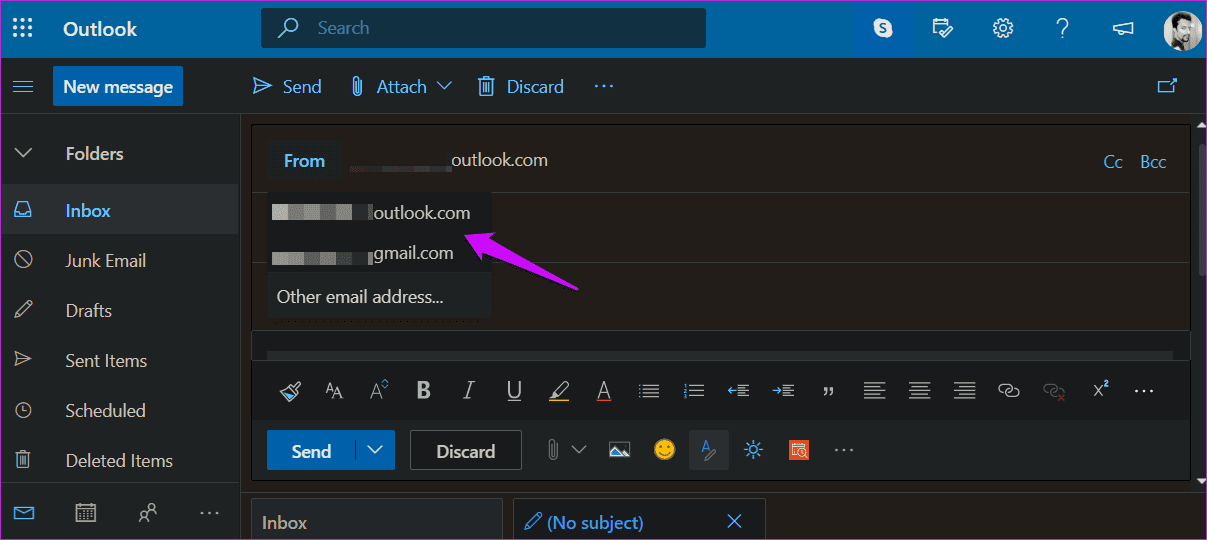The height and width of the screenshot is (540, 1207).
Task: Open more formatting options ellipsis
Action: tap(1144, 391)
